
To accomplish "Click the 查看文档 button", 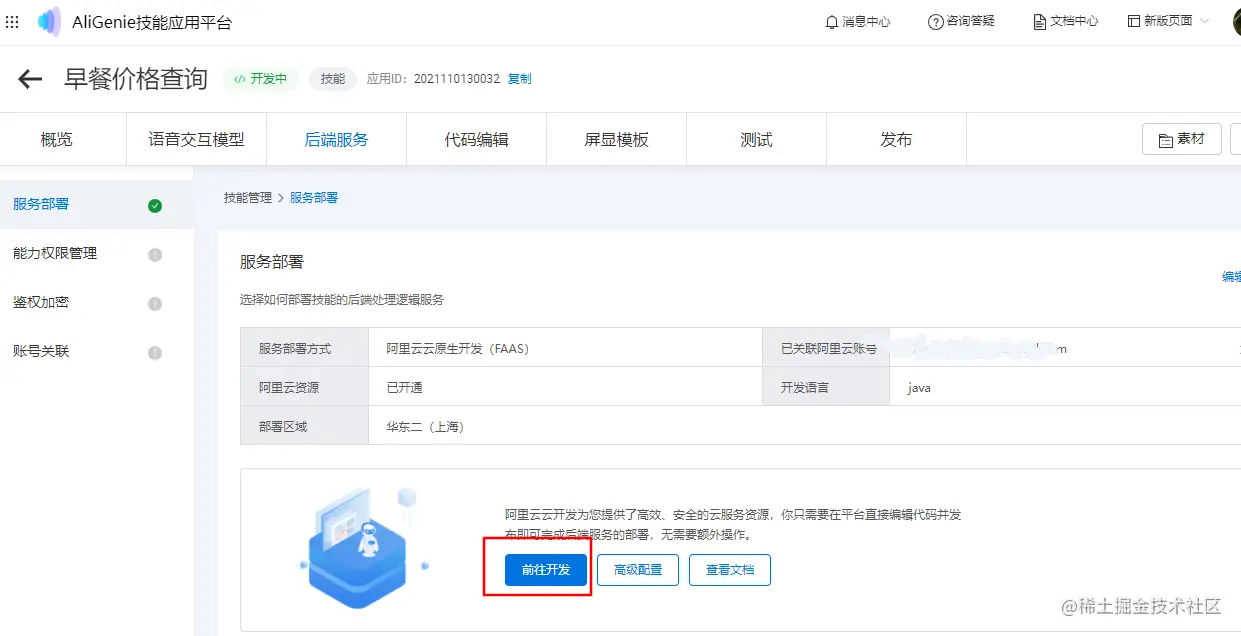I will pos(730,569).
